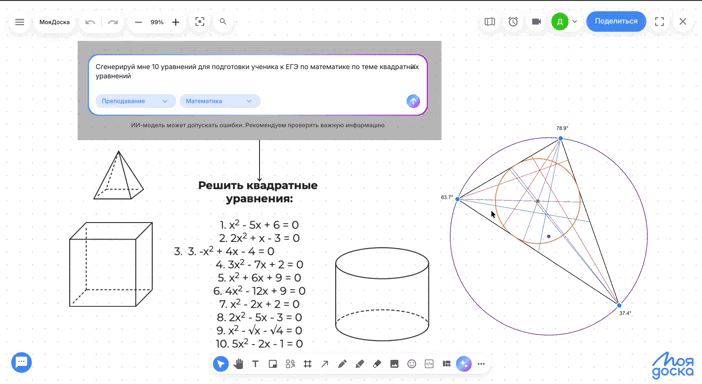Select the cursor pointer tool
The width and height of the screenshot is (702, 384).
tap(220, 364)
